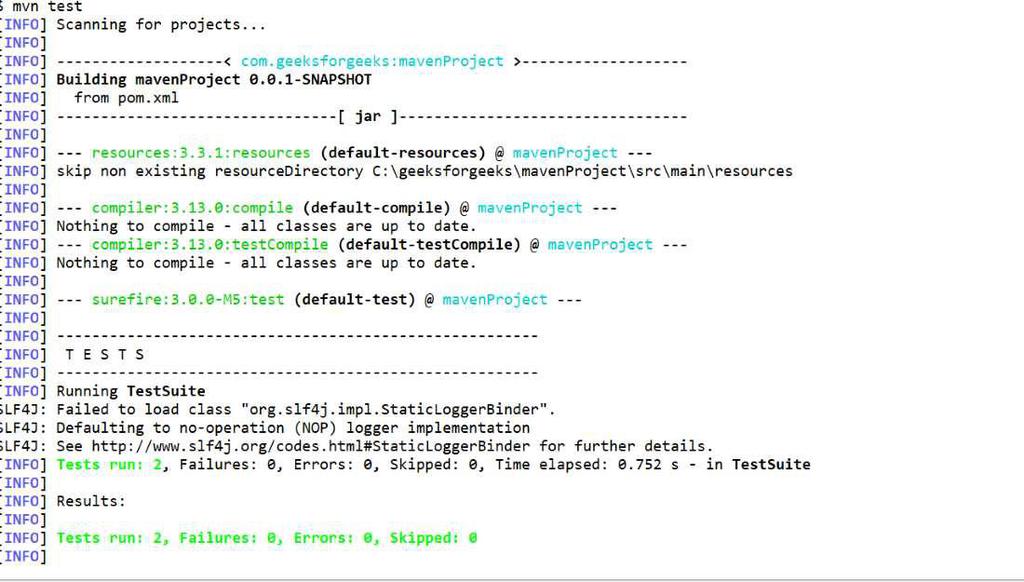Click 'Building mavenProject 0.0.1-SNAPSHOT' line
Viewport: 1024px width, 582px height.
[214, 80]
